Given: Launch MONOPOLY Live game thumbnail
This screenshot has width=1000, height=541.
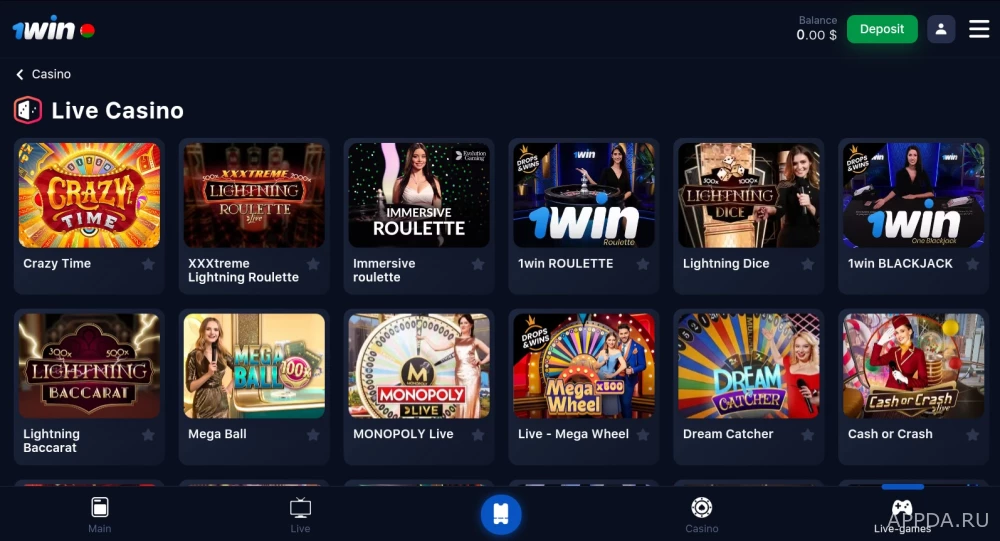Looking at the screenshot, I should [419, 366].
